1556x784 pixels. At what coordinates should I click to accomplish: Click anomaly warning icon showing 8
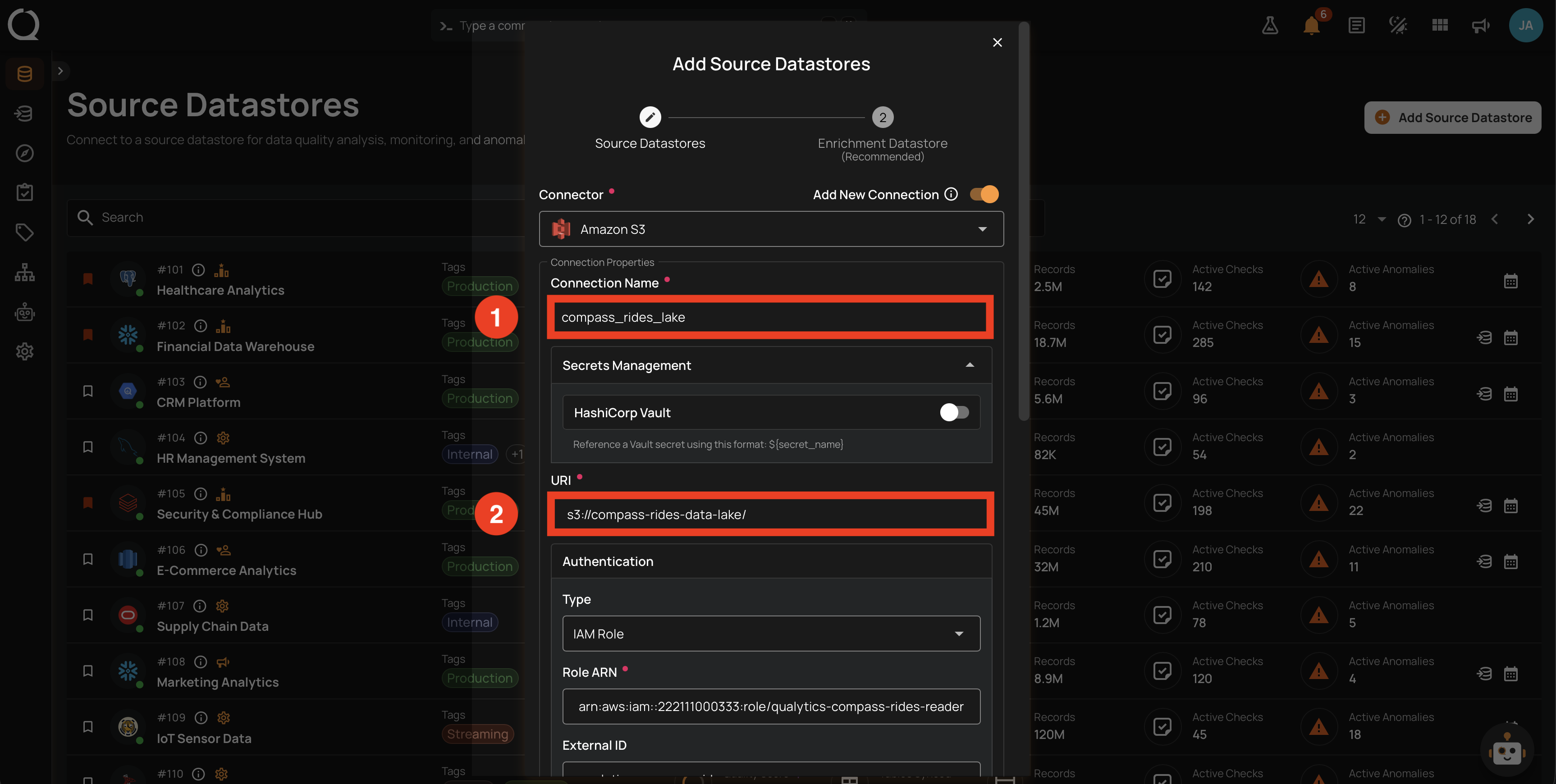(x=1318, y=279)
